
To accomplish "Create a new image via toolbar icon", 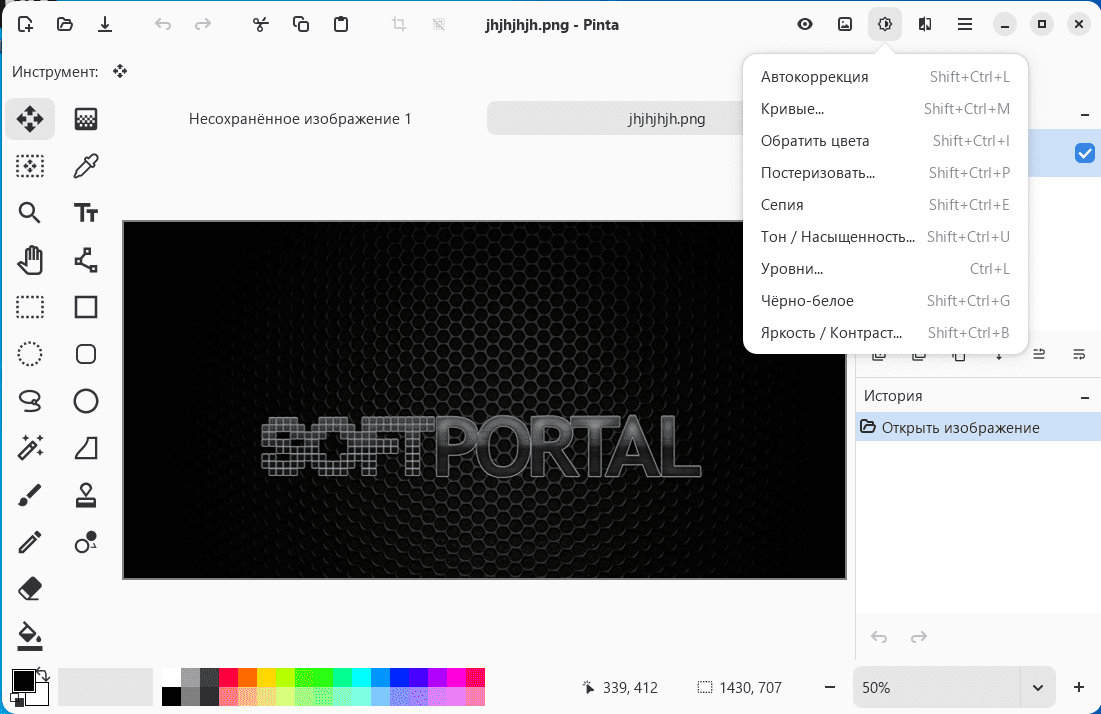I will coord(25,25).
